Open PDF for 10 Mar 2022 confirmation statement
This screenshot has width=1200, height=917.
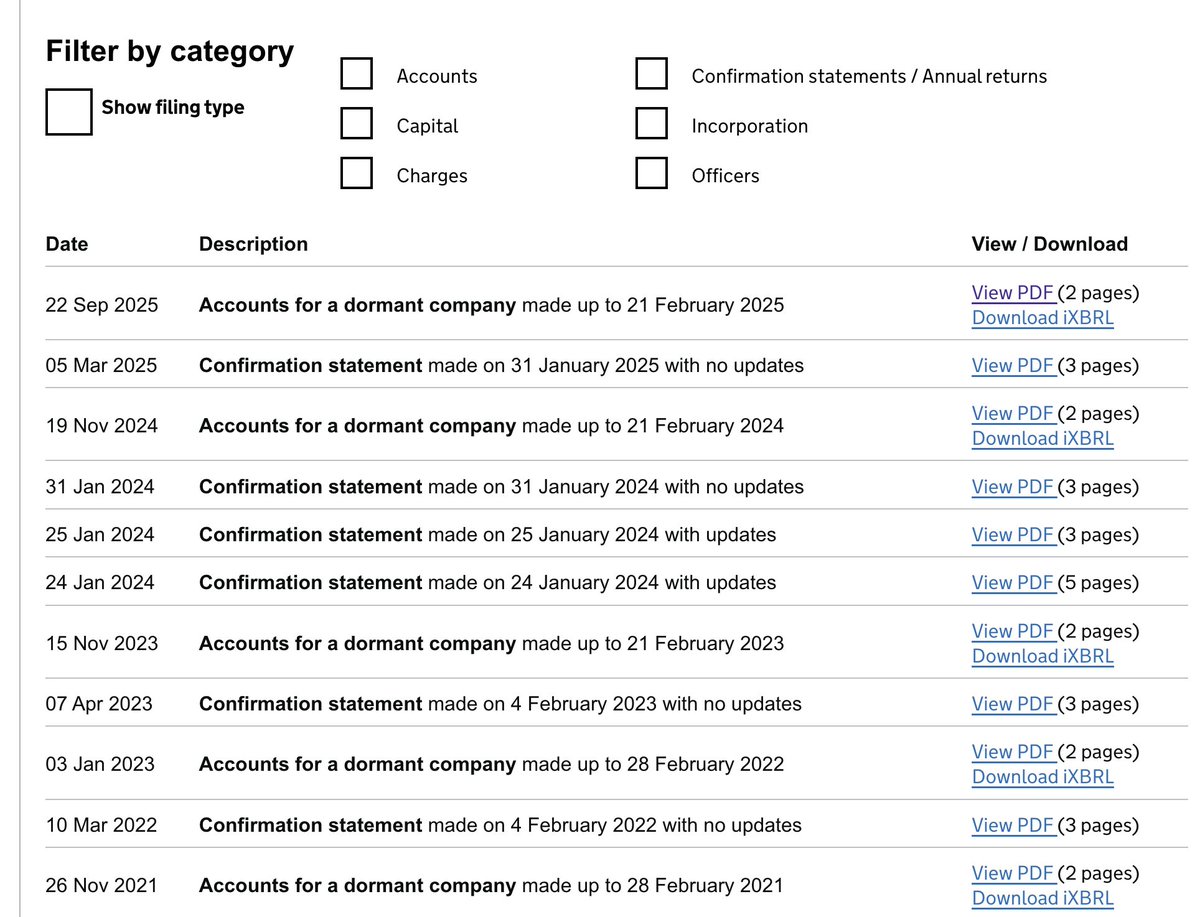(x=1013, y=825)
